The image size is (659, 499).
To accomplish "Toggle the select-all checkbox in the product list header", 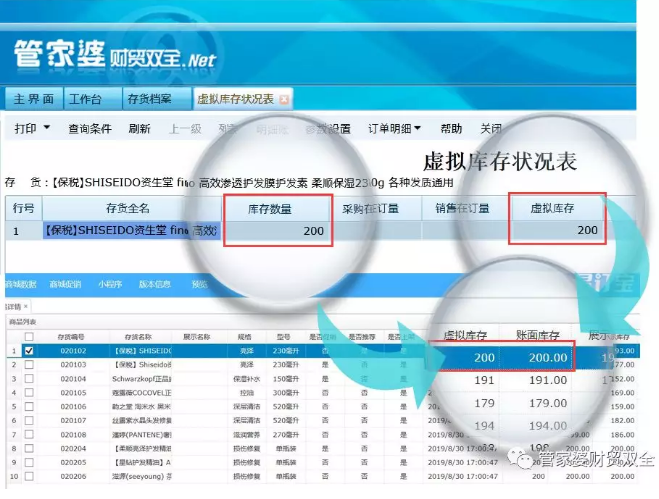I will click(x=29, y=337).
